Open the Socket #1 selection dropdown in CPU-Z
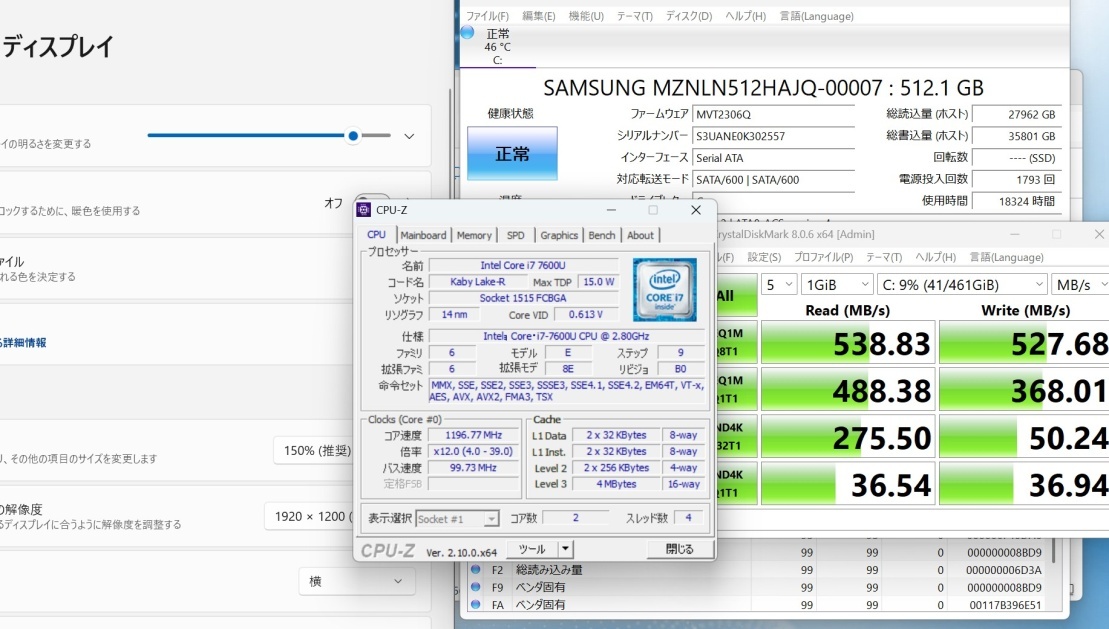The width and height of the screenshot is (1109, 629). (457, 519)
